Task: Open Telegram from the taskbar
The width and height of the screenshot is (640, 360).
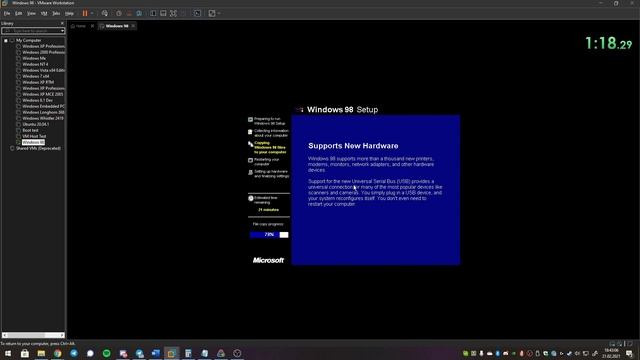Action: pos(74,353)
